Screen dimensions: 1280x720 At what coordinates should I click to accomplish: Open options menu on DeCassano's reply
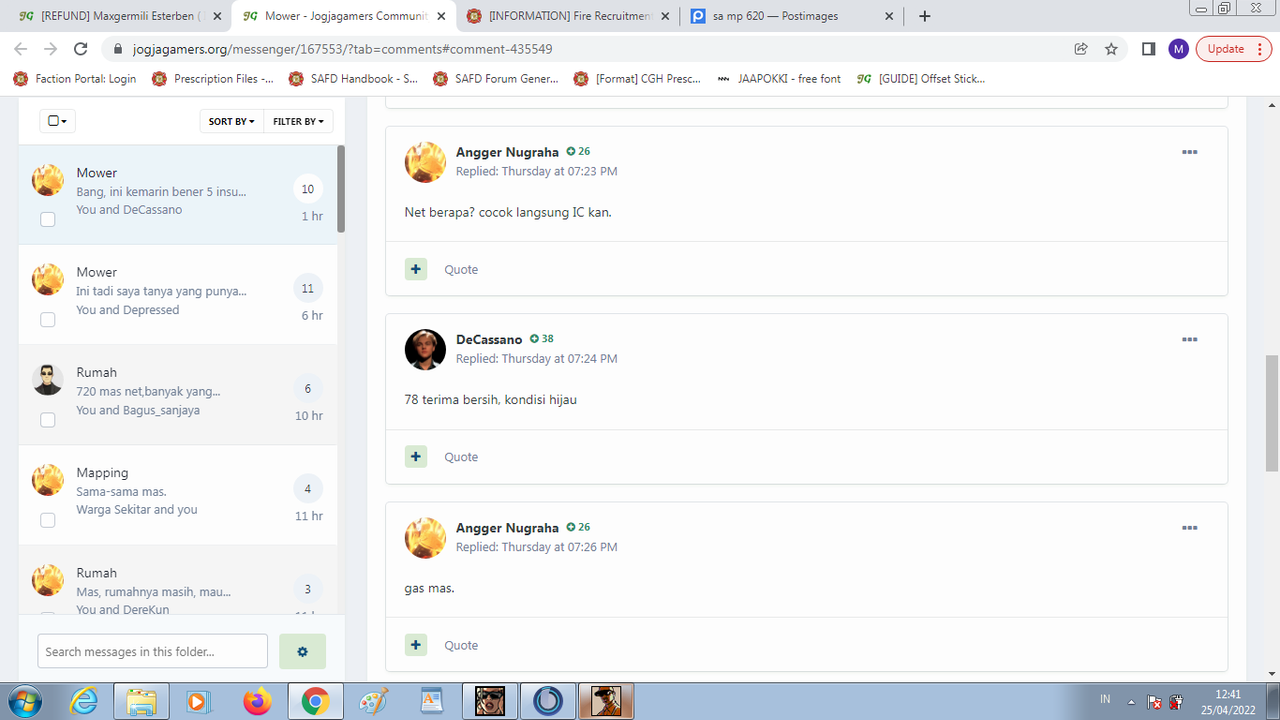click(x=1189, y=339)
